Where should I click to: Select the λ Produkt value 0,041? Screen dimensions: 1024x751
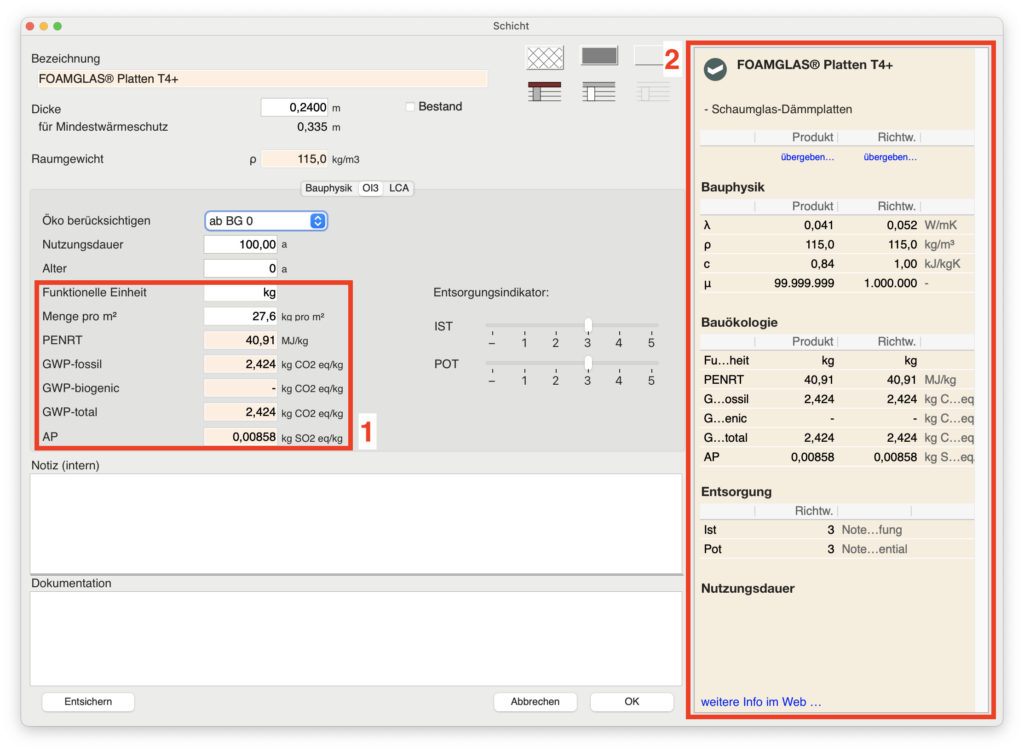(818, 225)
